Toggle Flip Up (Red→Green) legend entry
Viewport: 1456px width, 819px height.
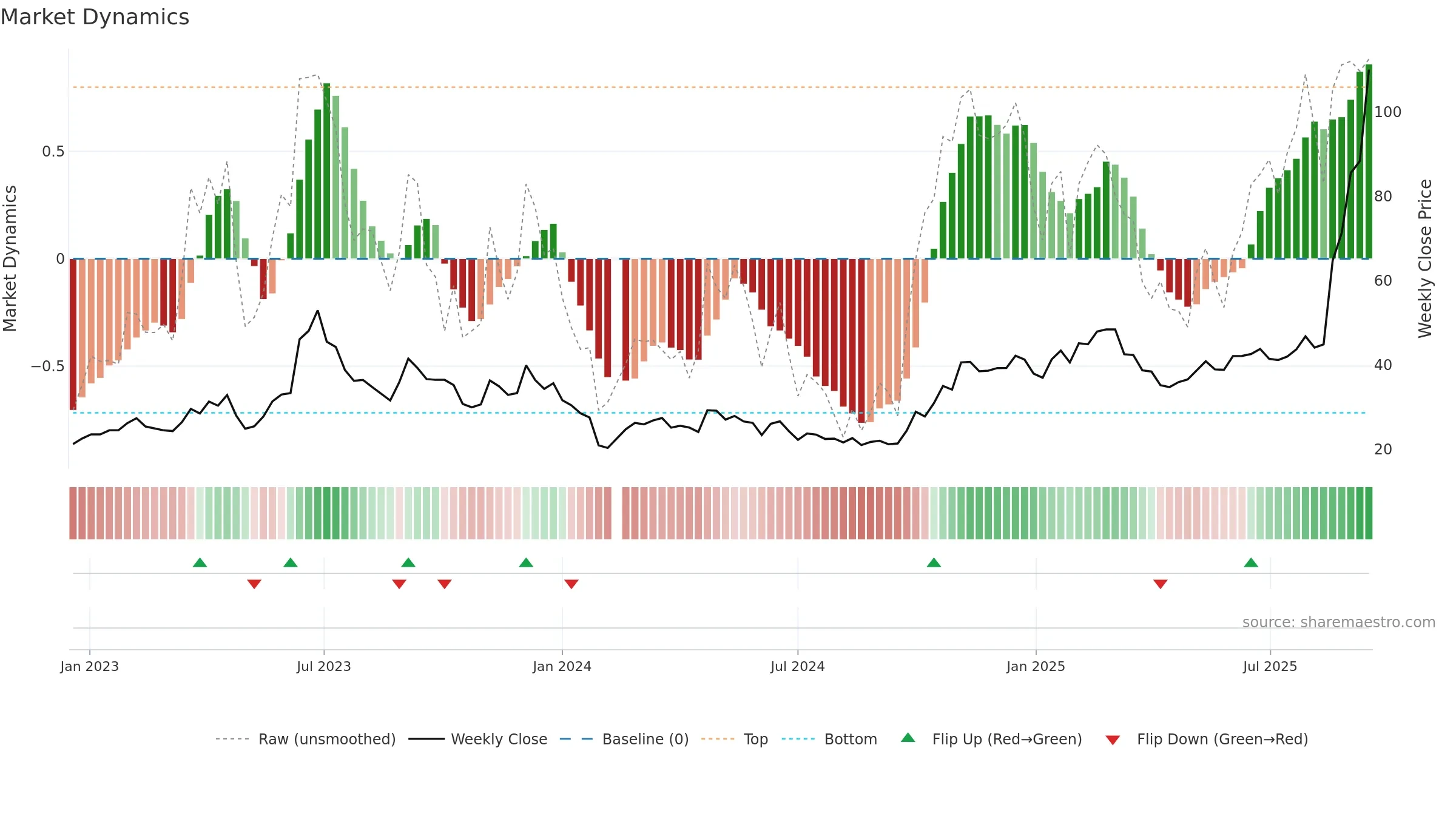click(x=991, y=739)
